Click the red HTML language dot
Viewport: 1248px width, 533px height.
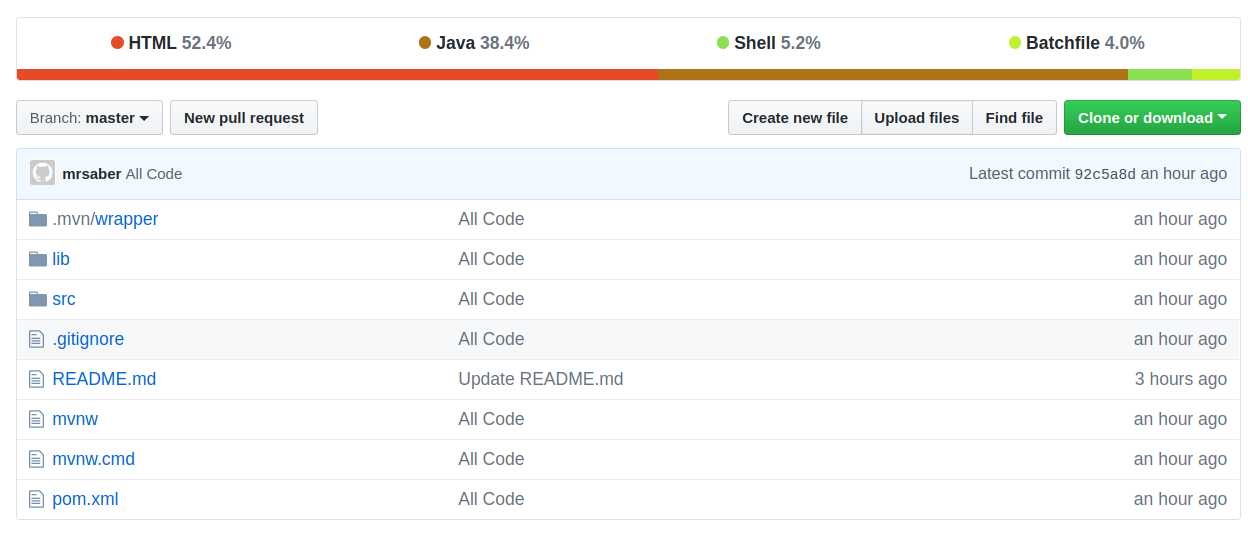click(117, 43)
